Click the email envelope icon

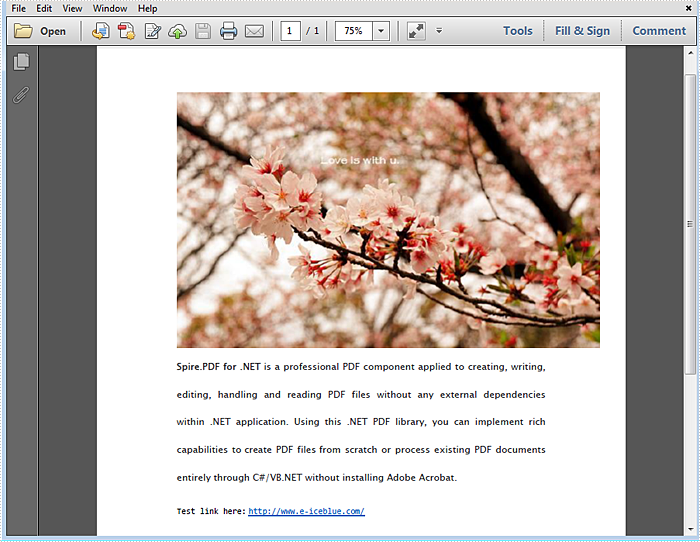254,31
